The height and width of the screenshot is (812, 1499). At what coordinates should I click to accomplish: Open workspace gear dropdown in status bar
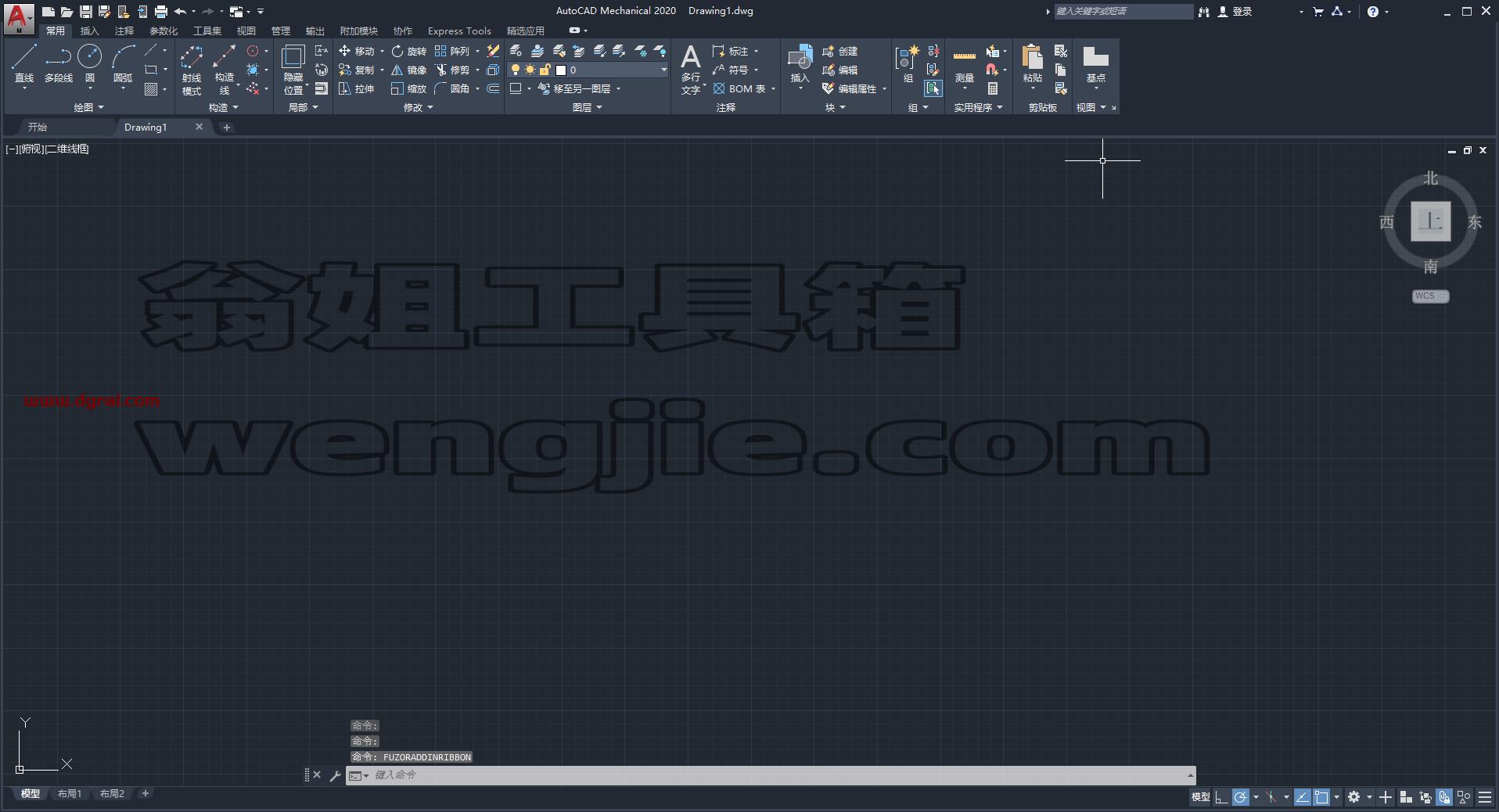click(1369, 797)
